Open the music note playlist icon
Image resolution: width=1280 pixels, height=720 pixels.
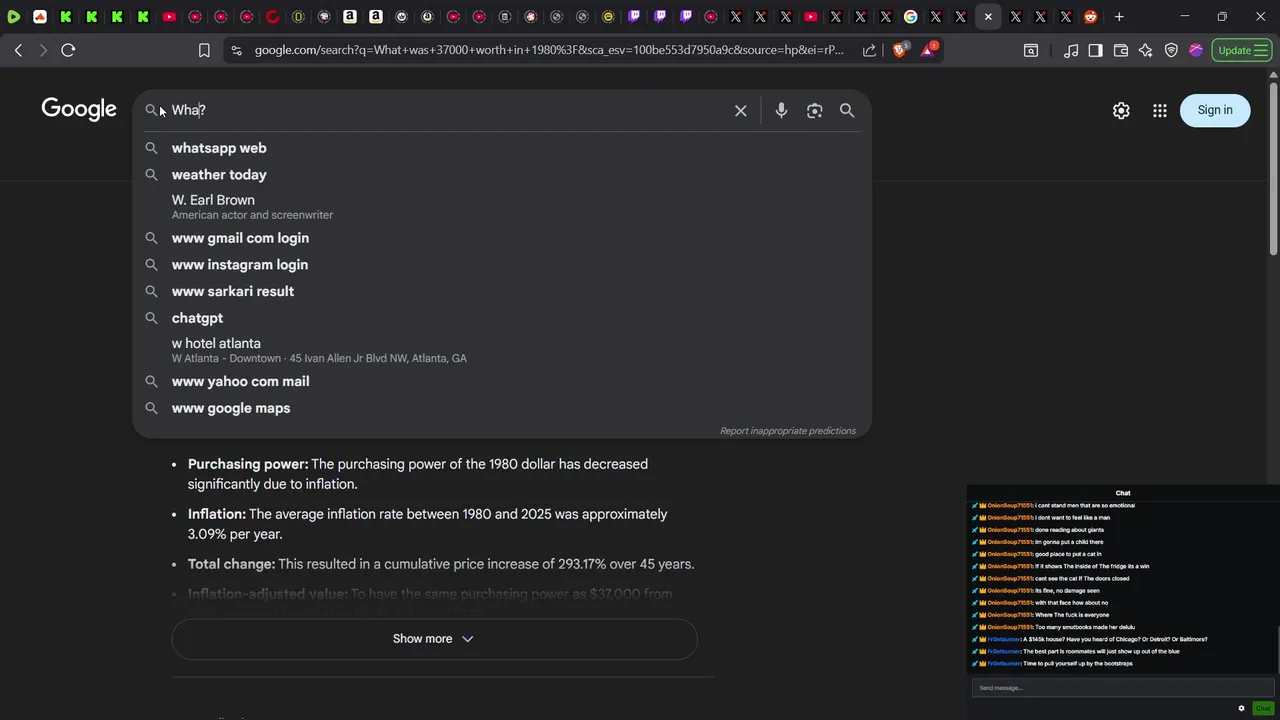1071,50
